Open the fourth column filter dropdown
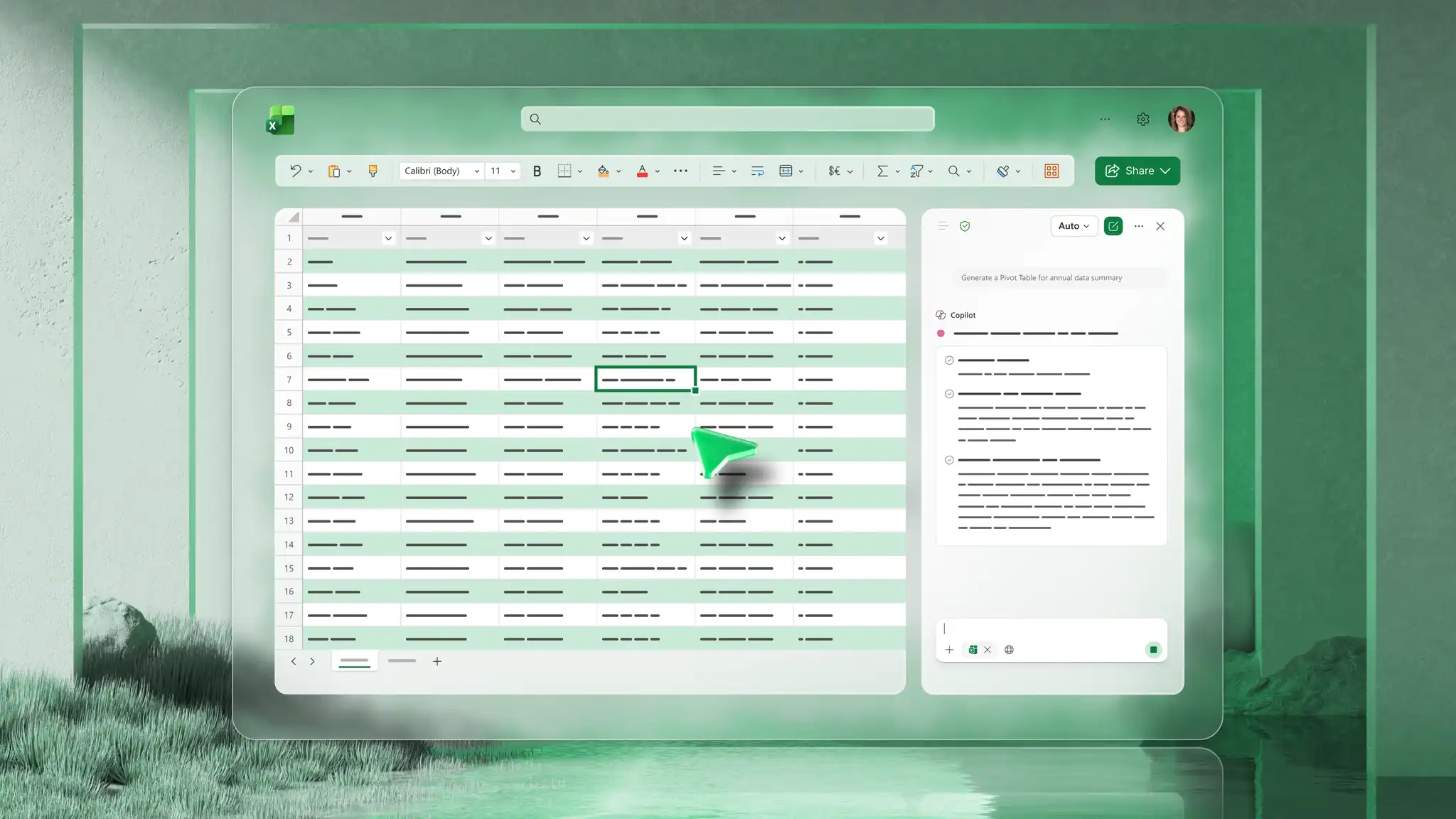The image size is (1456, 819). (x=684, y=238)
